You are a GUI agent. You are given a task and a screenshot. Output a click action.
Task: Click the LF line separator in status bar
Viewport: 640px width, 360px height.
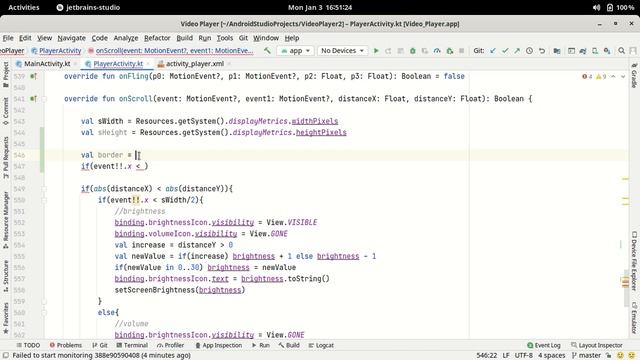point(506,356)
